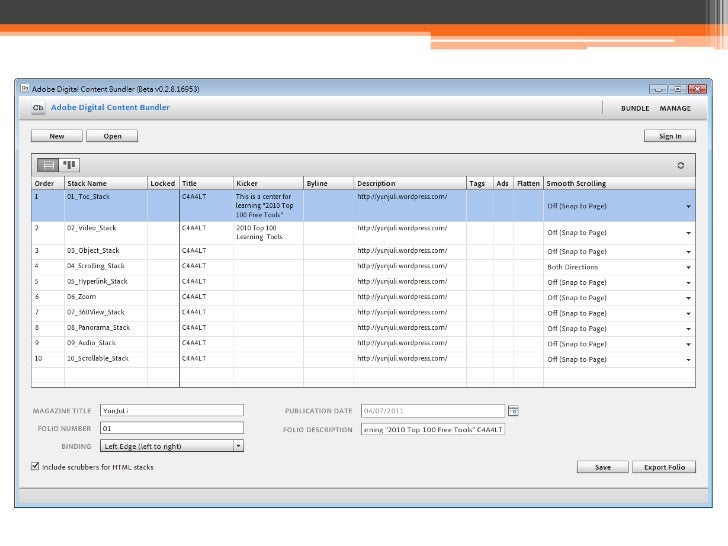
Task: Focus the Folio Number input field
Action: (172, 428)
